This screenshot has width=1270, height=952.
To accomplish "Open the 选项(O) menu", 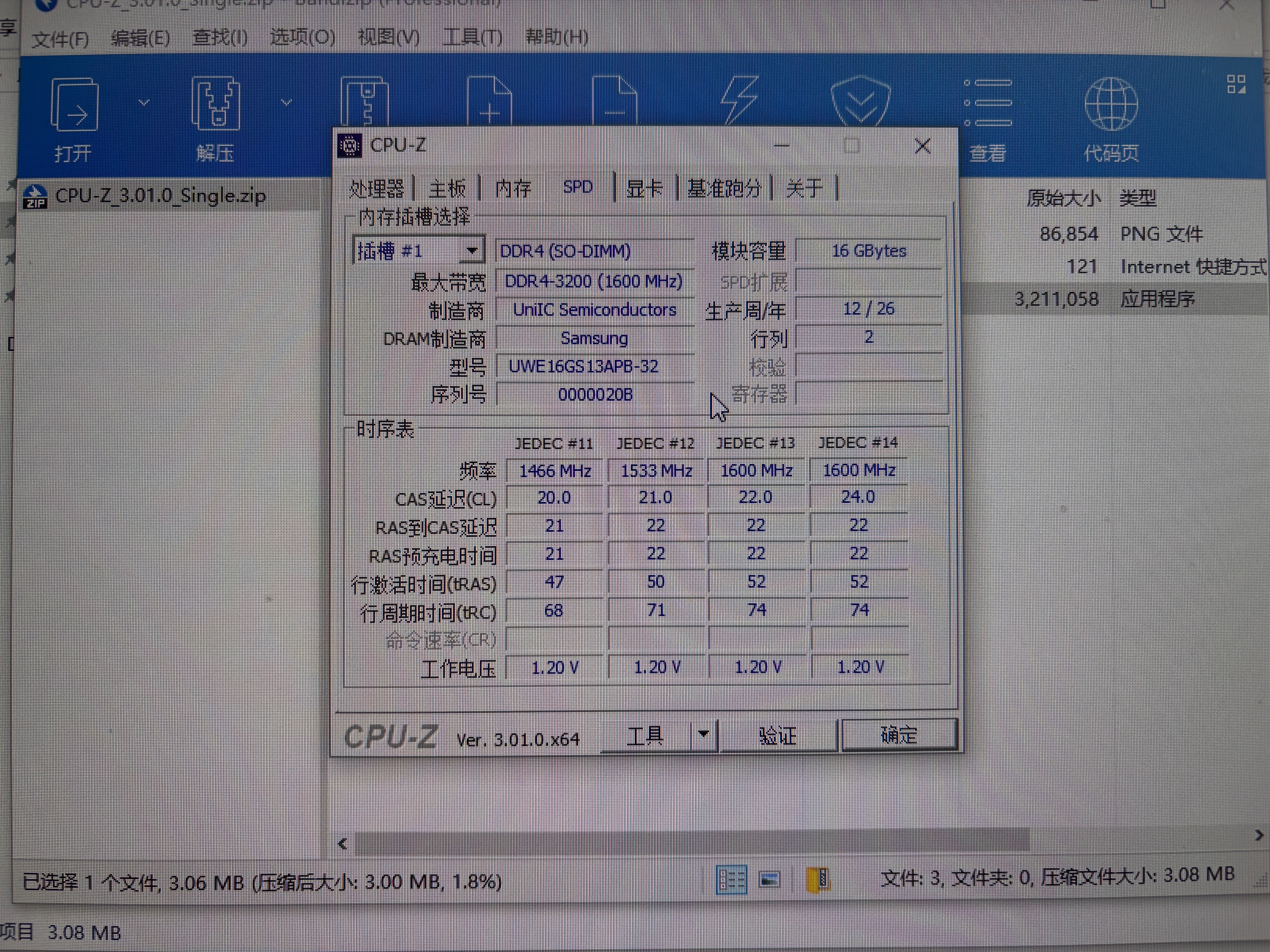I will 302,37.
